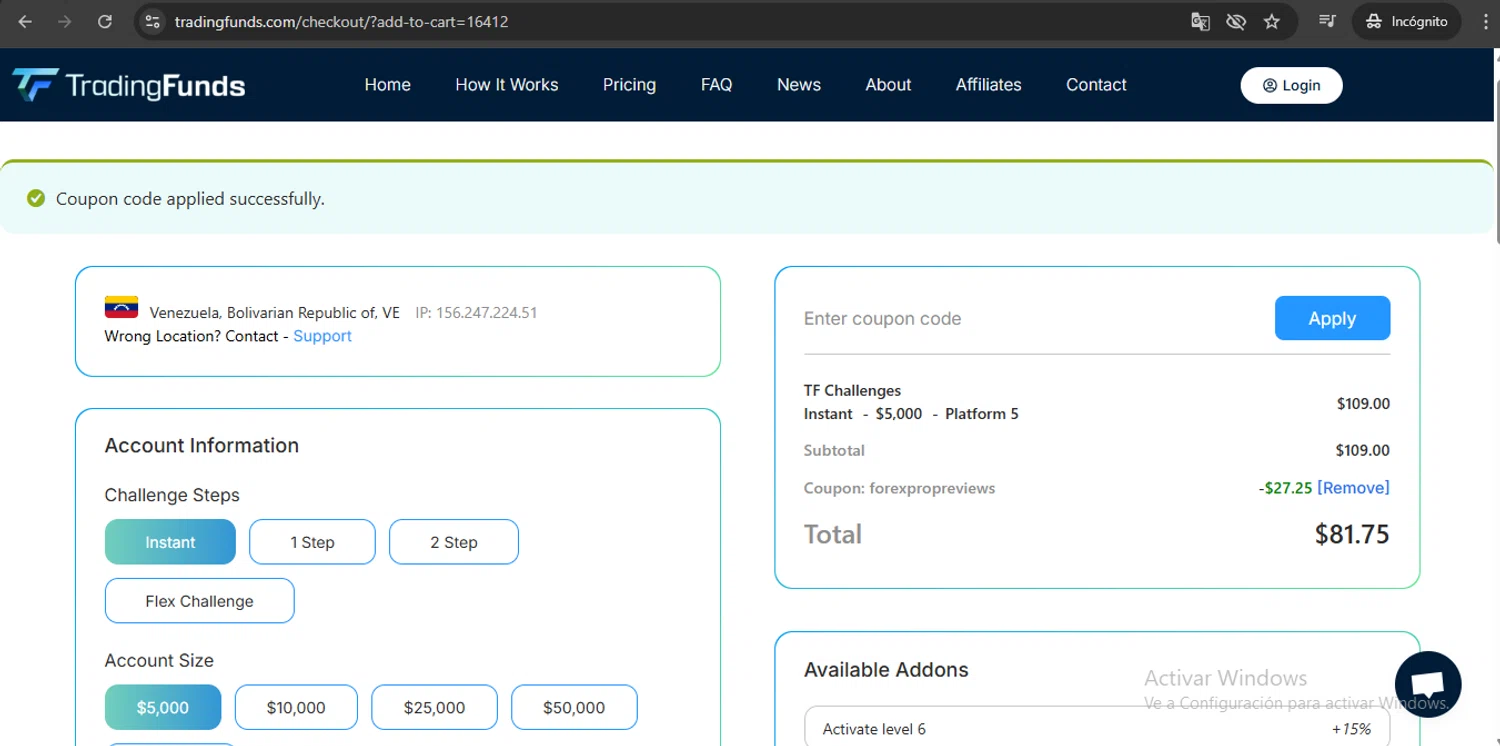Go back with the browser back arrow
This screenshot has width=1500, height=746.
(x=25, y=21)
